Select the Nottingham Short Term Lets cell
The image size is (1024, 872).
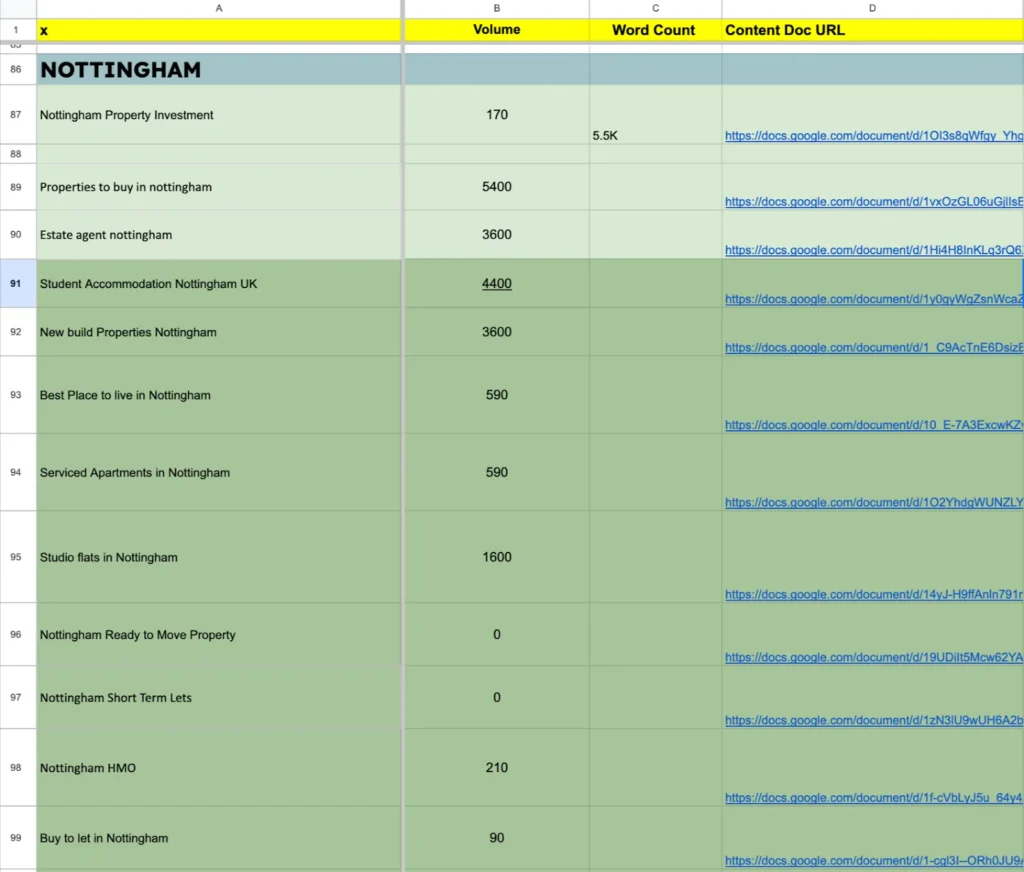click(x=219, y=698)
